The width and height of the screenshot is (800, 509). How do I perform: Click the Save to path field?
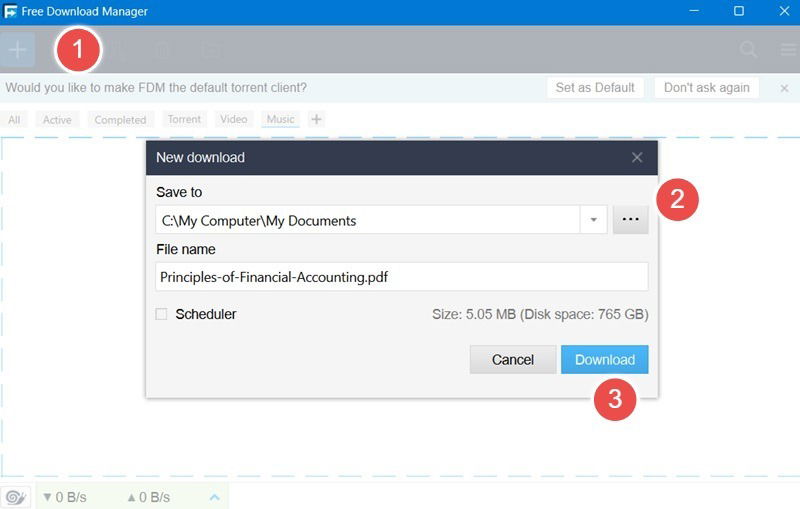[x=368, y=220]
